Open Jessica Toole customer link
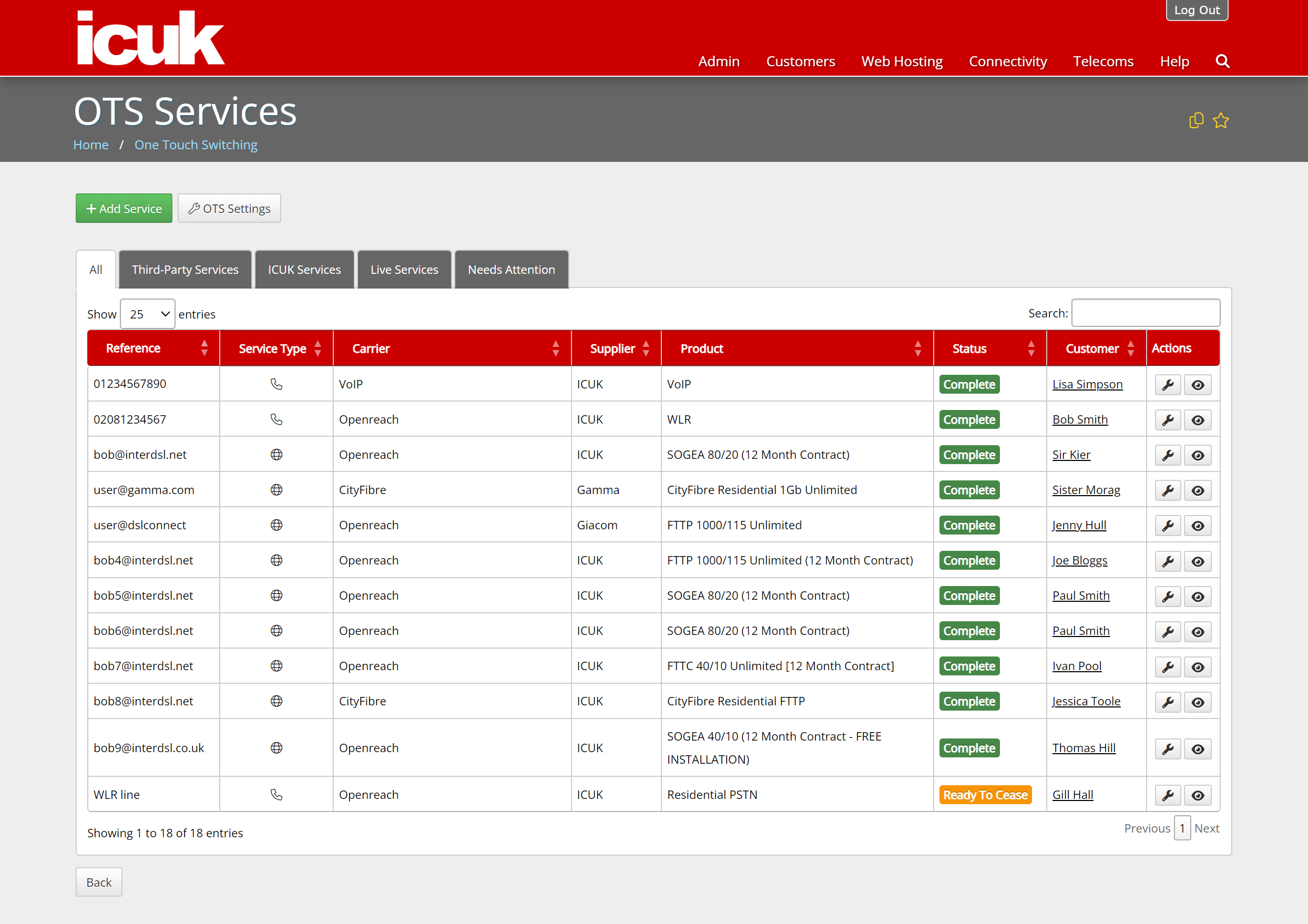The height and width of the screenshot is (924, 1308). coord(1086,701)
